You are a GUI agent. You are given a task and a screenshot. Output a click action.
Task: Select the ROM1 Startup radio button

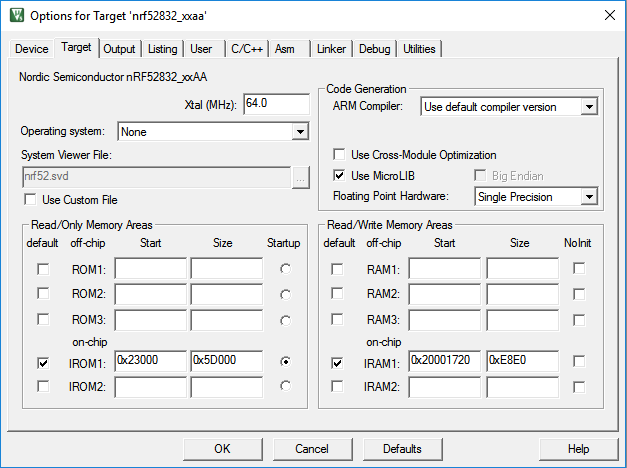pyautogui.click(x=286, y=269)
